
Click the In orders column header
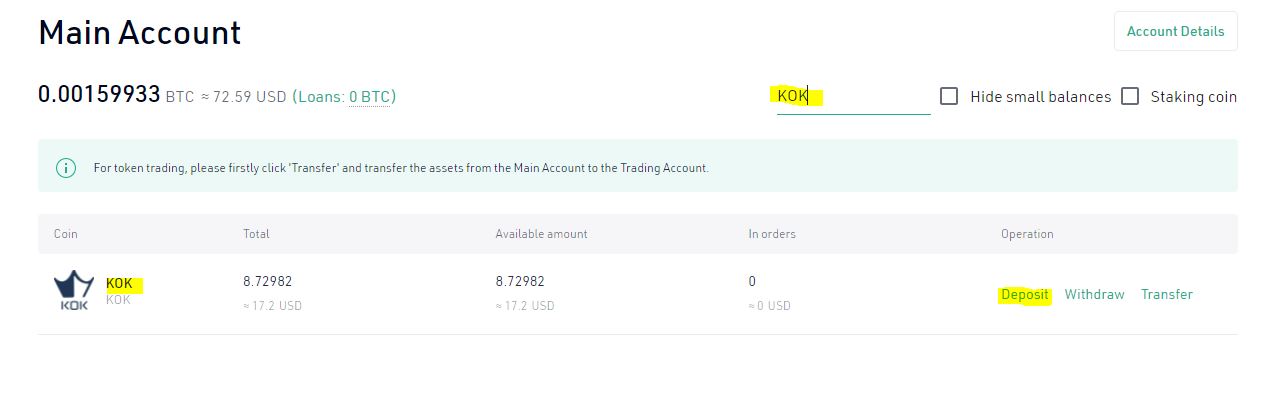(772, 234)
